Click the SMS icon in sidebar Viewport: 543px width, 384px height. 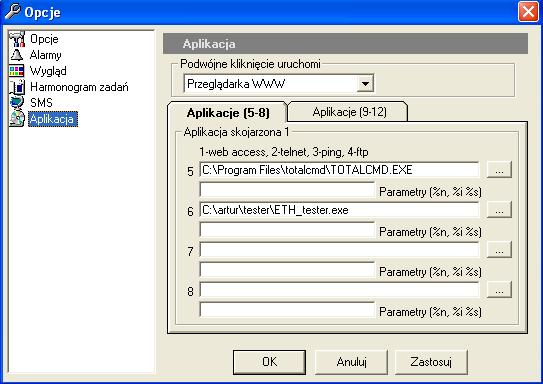tap(17, 102)
